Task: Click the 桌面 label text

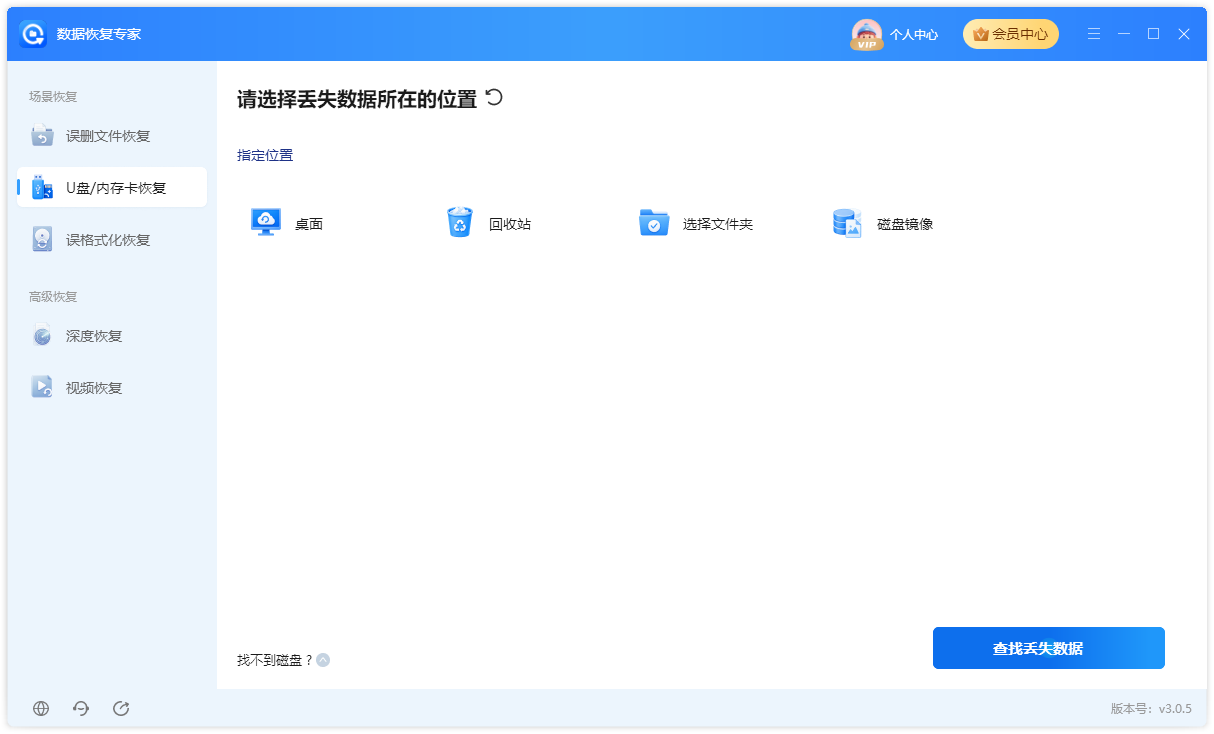Action: pyautogui.click(x=309, y=224)
